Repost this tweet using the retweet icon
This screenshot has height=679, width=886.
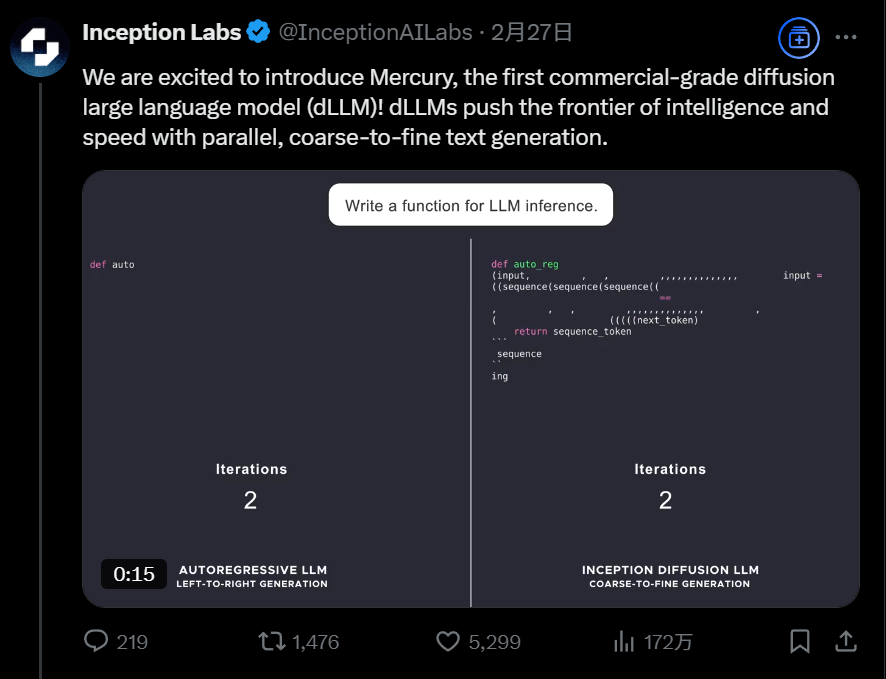tap(271, 641)
